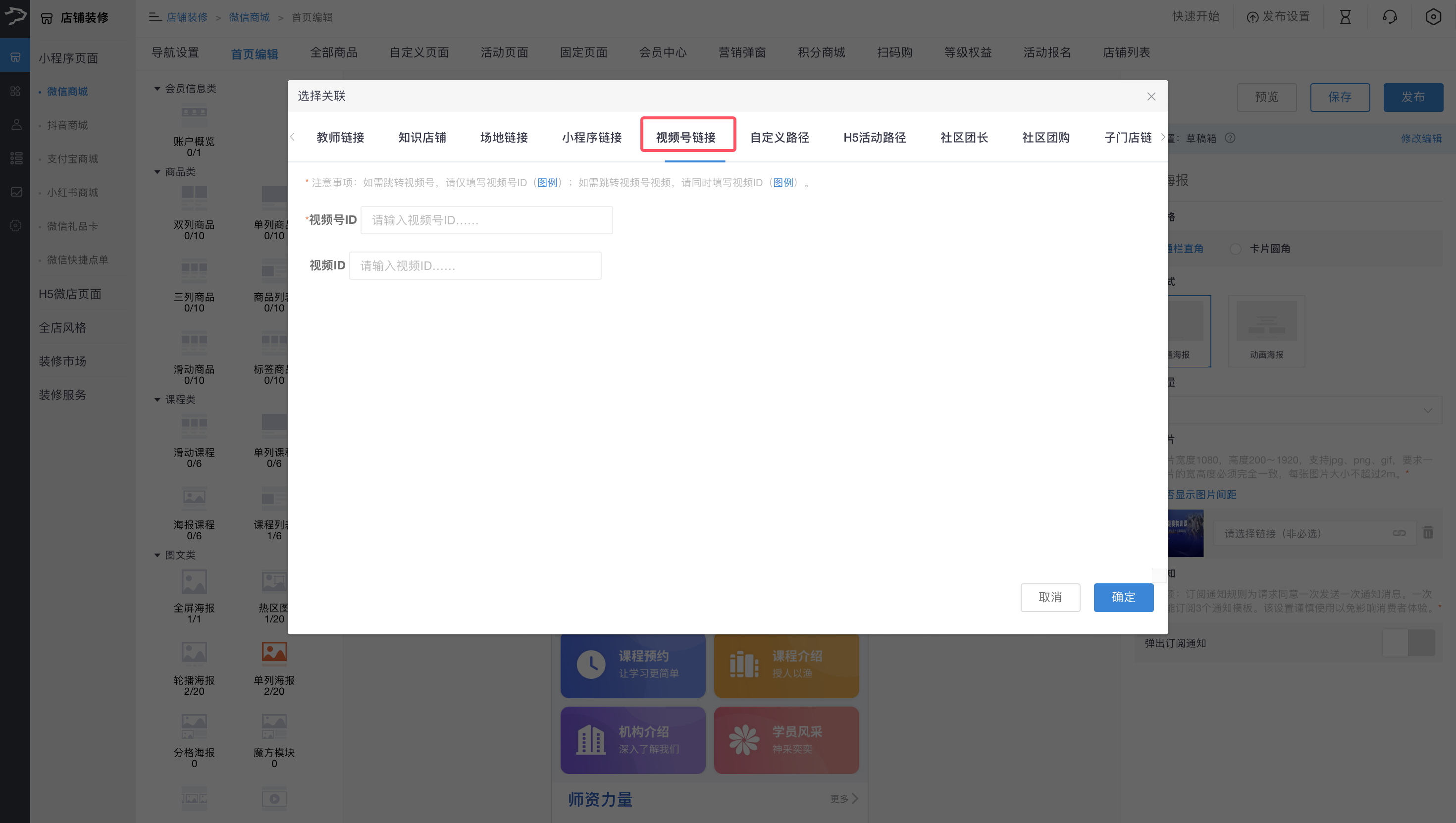Click the trash icon to delete the carousel image
1456x823 pixels.
point(1429,532)
